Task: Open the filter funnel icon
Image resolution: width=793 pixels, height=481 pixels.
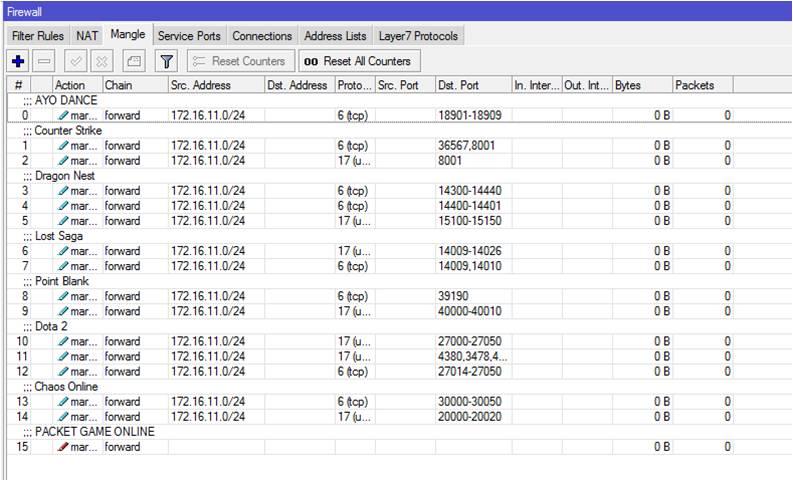Action: tap(166, 61)
